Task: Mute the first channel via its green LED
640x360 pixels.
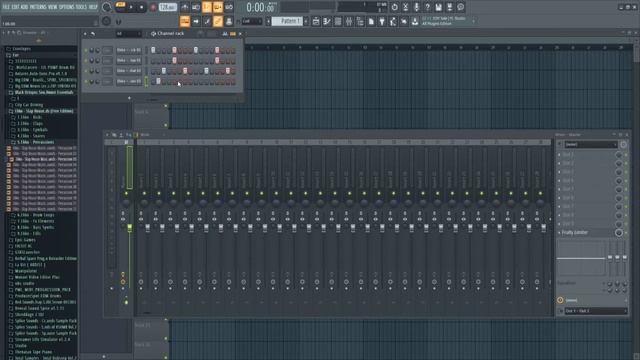Action: (x=86, y=50)
